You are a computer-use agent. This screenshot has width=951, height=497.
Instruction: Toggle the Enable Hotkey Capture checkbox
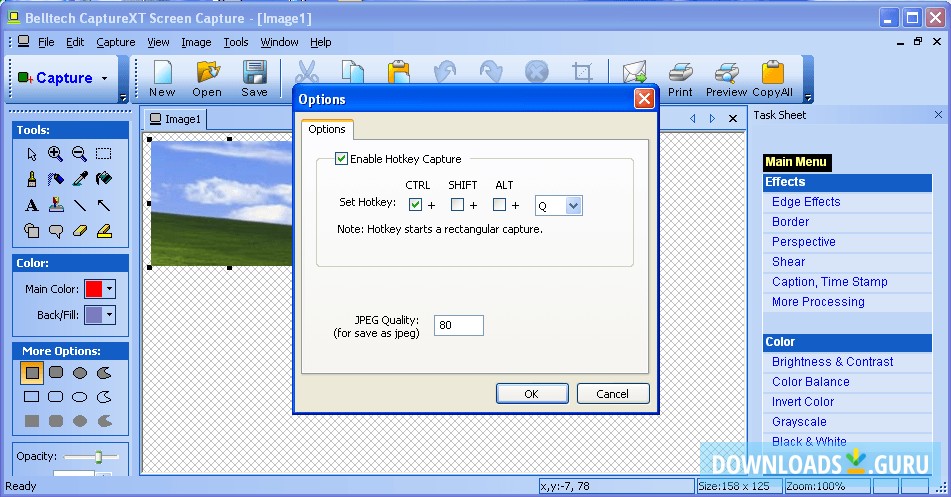coord(341,159)
